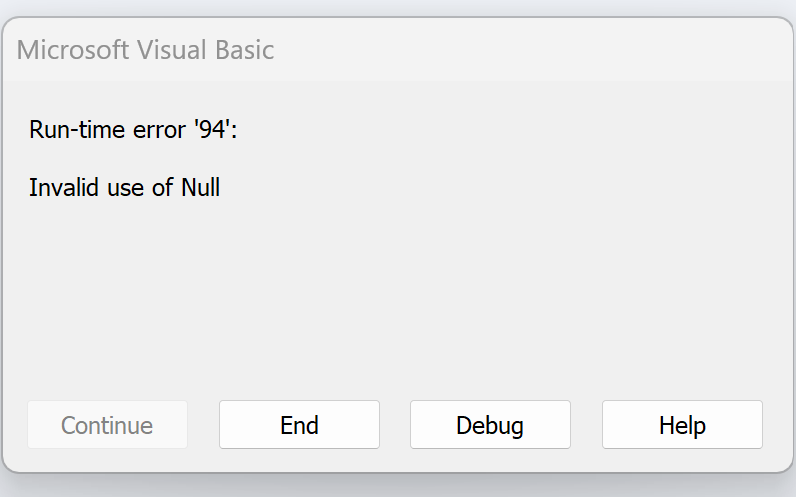Click the End button
The image size is (796, 497).
(299, 425)
